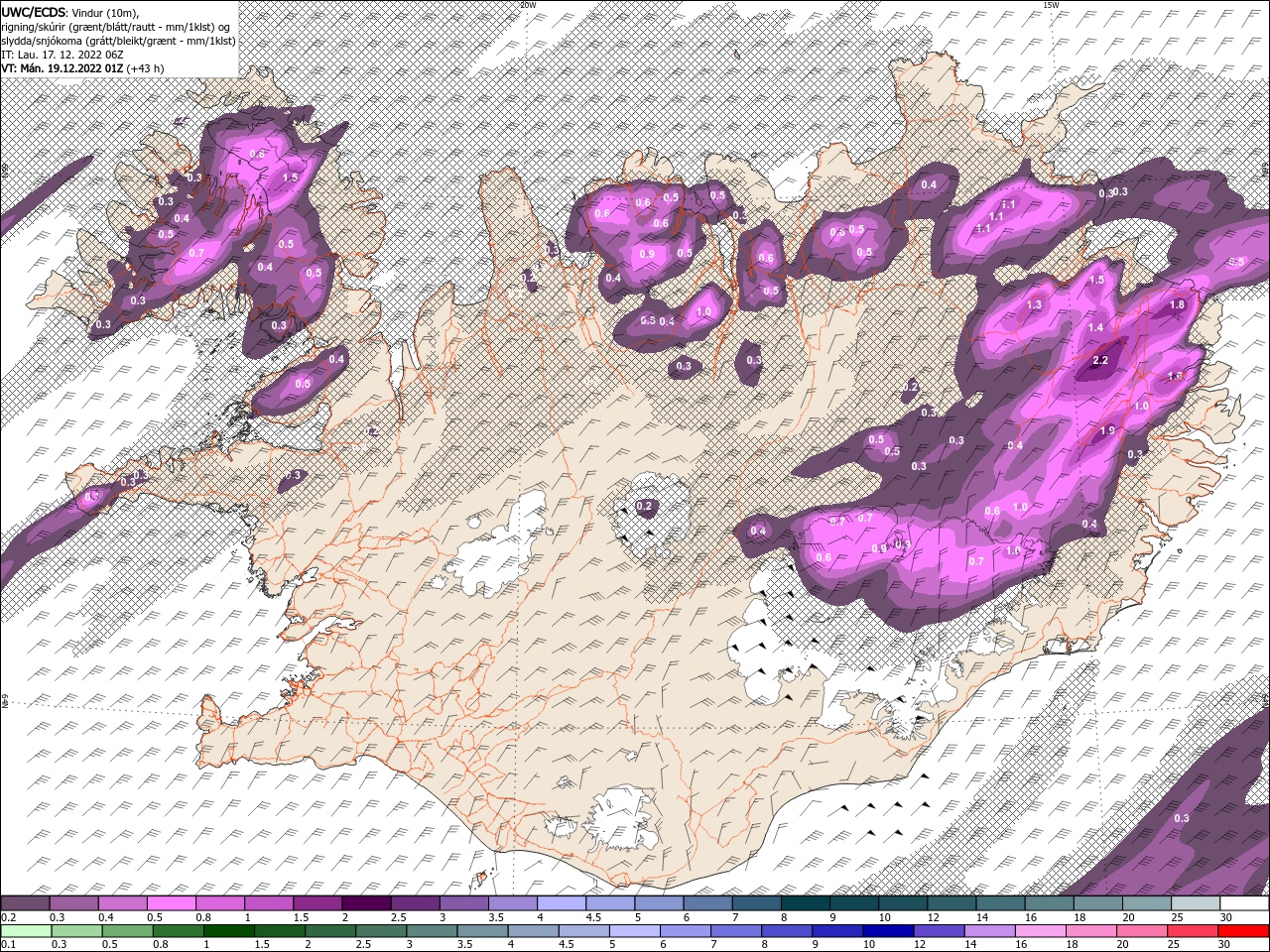Pick the light pink 16 rain legend swatch
This screenshot has width=1270, height=952.
(x=1041, y=931)
